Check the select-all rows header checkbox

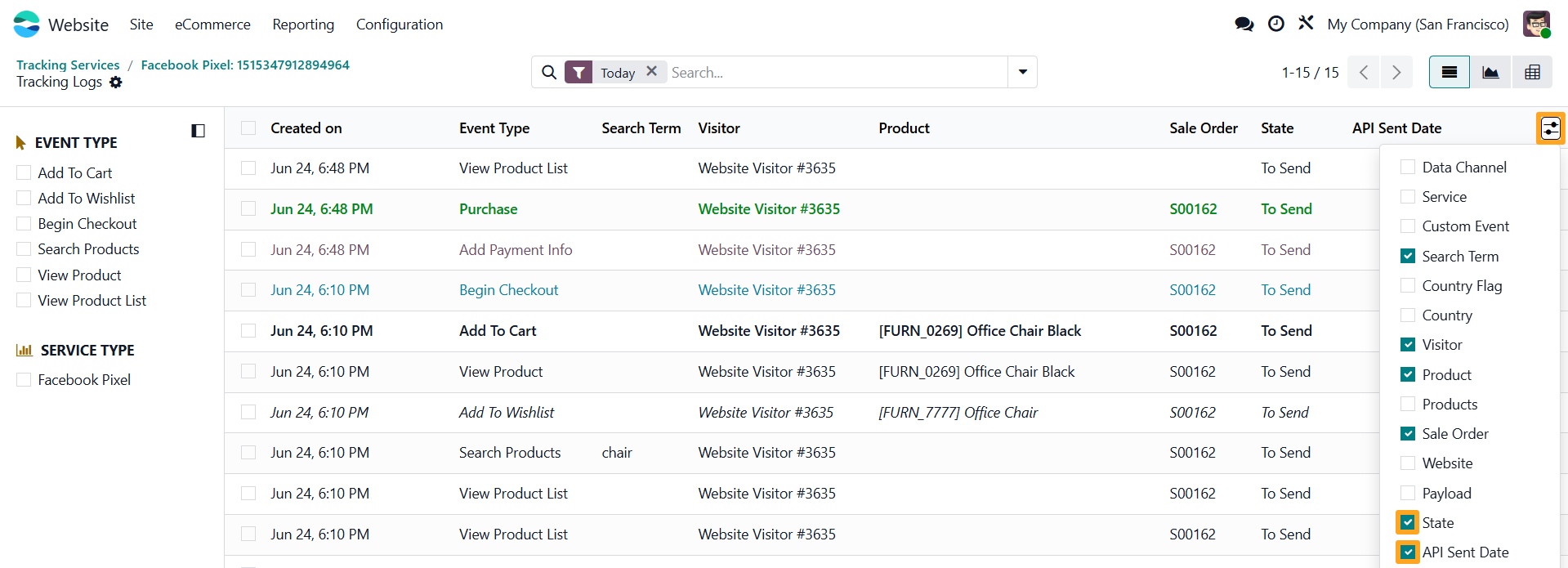[248, 128]
